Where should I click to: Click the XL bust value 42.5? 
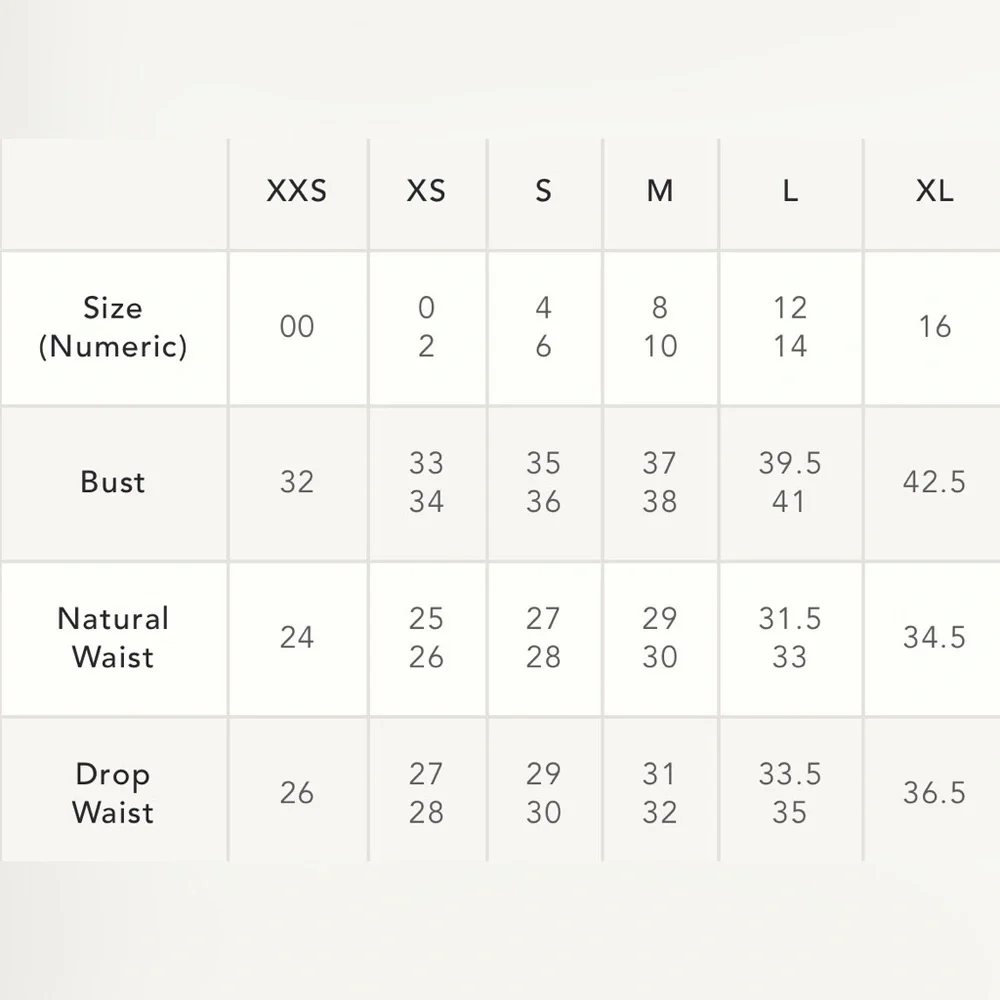(x=934, y=482)
